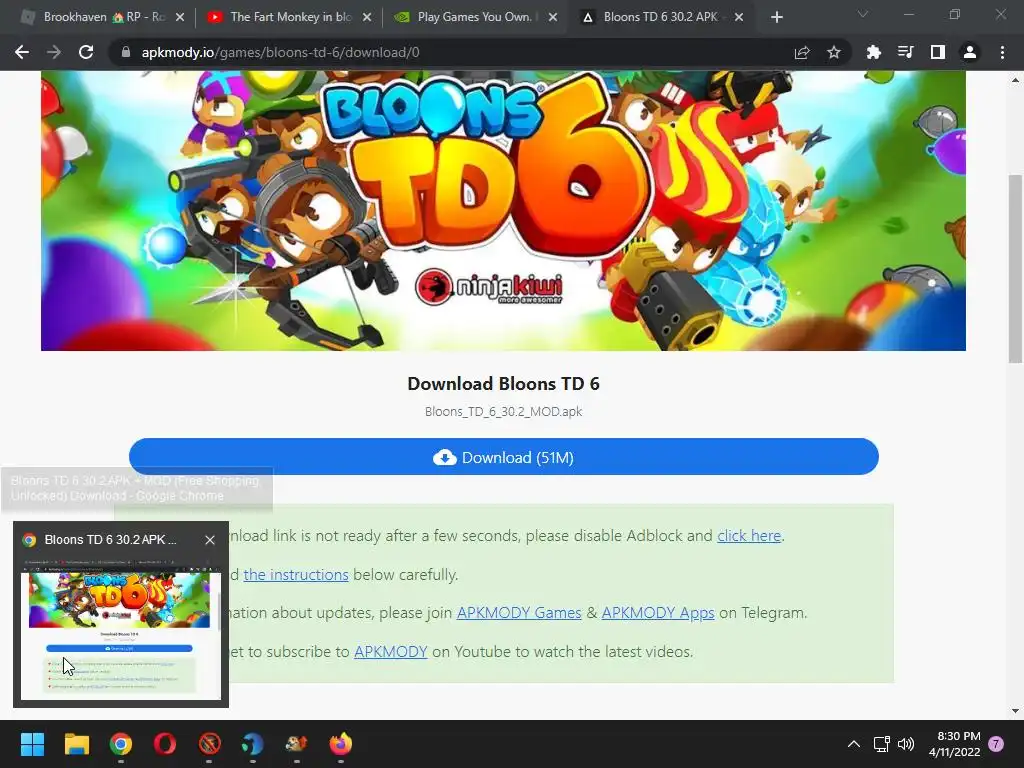Screen dimensions: 1024x768
Task: Click the red crossed-circle taskbar app
Action: pos(209,744)
